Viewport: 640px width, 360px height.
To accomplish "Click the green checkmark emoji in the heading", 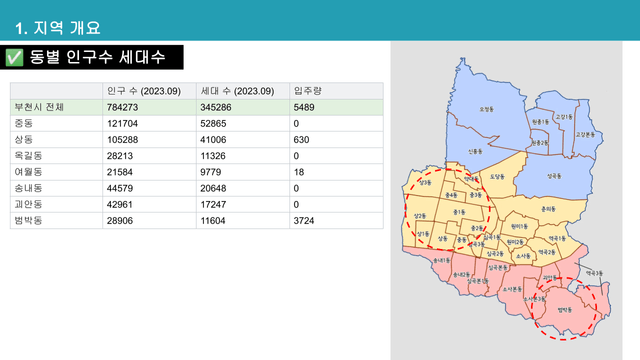I will pos(14,57).
